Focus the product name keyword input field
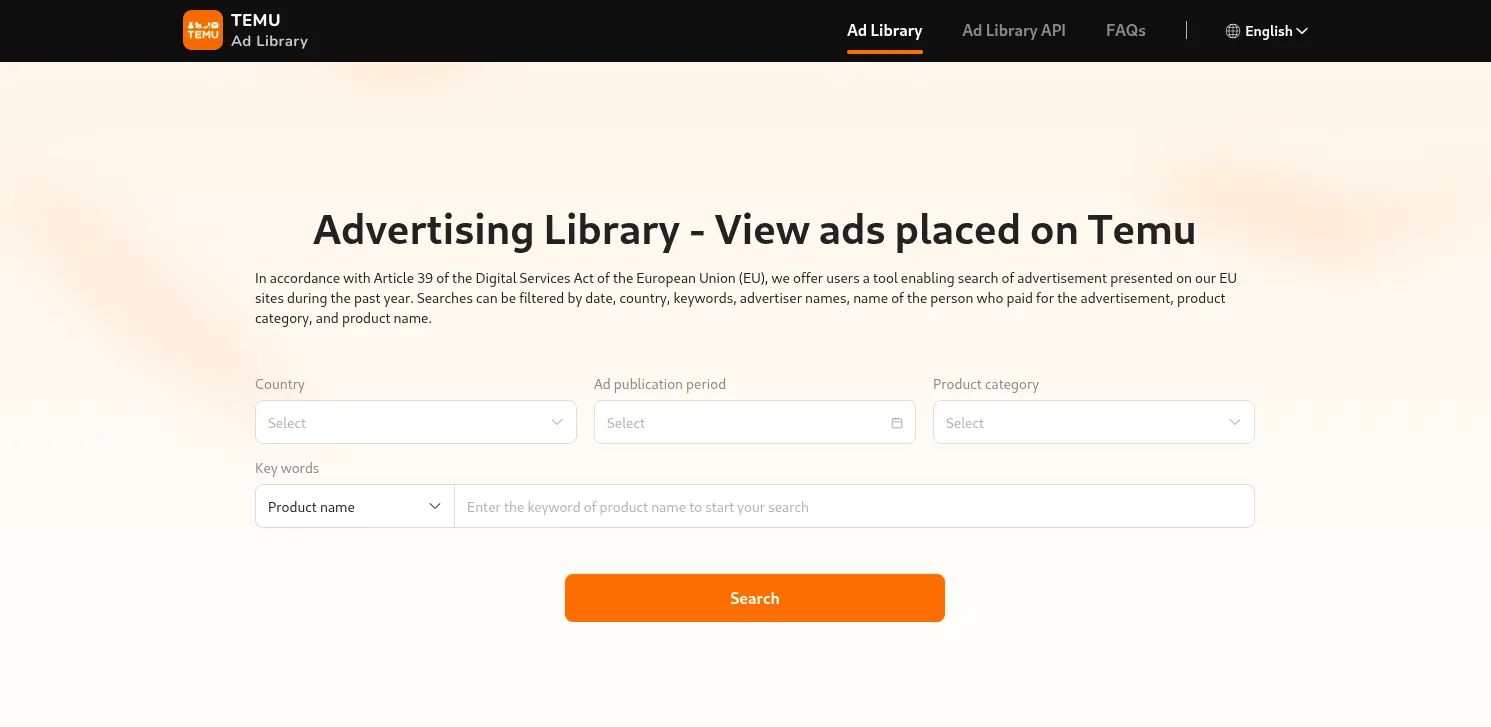The height and width of the screenshot is (727, 1491). click(x=854, y=507)
